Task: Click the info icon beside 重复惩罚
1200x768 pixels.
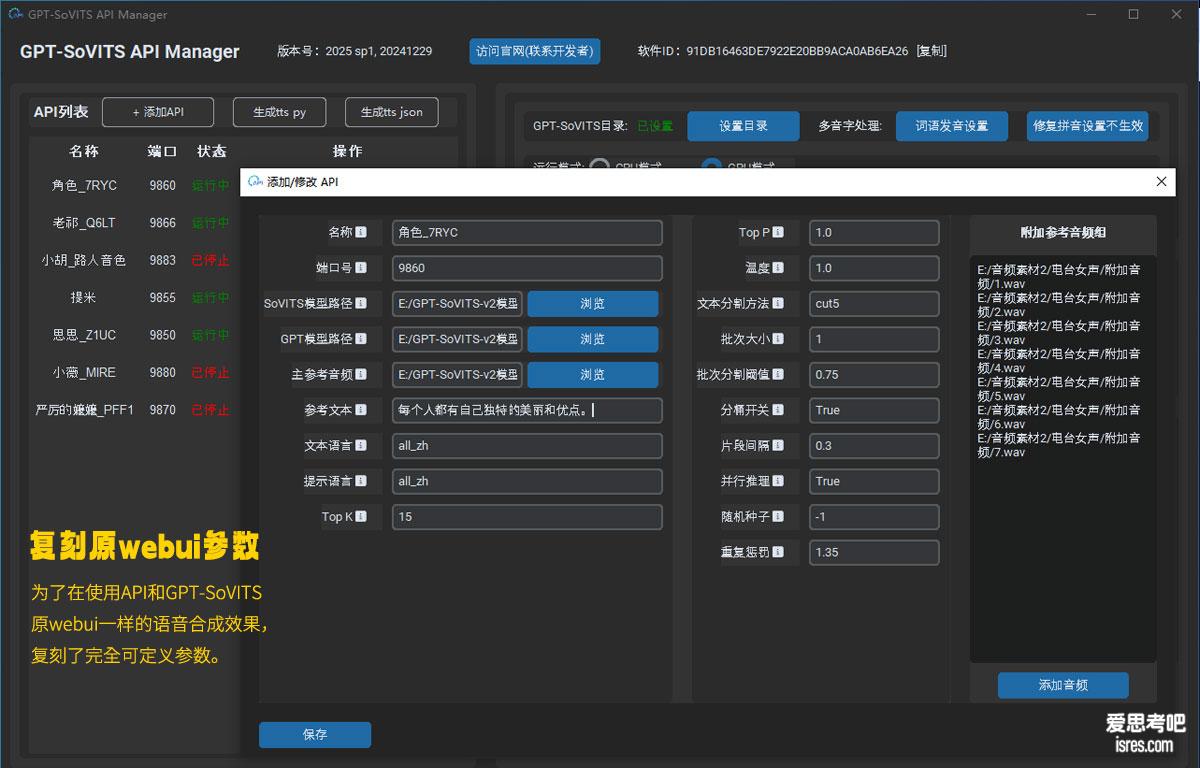Action: point(778,552)
